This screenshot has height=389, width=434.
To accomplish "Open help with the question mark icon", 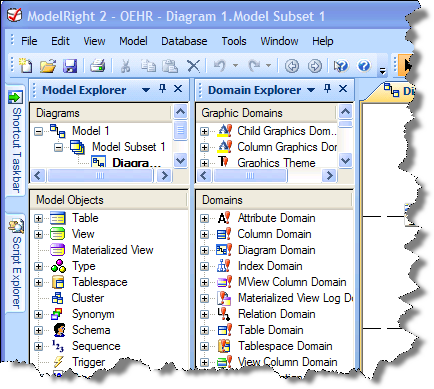I will point(364,65).
